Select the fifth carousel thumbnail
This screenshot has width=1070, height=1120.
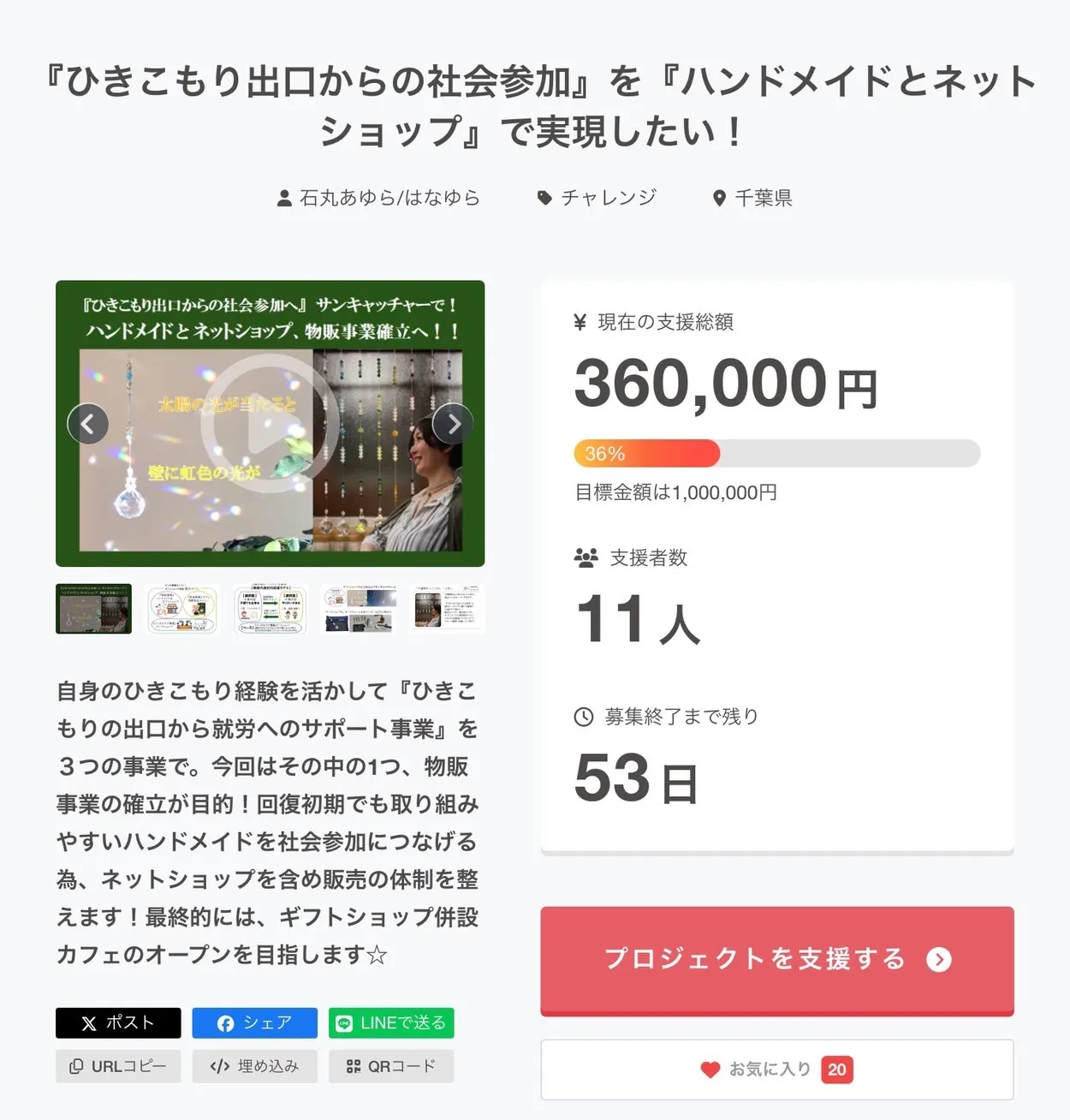point(446,609)
